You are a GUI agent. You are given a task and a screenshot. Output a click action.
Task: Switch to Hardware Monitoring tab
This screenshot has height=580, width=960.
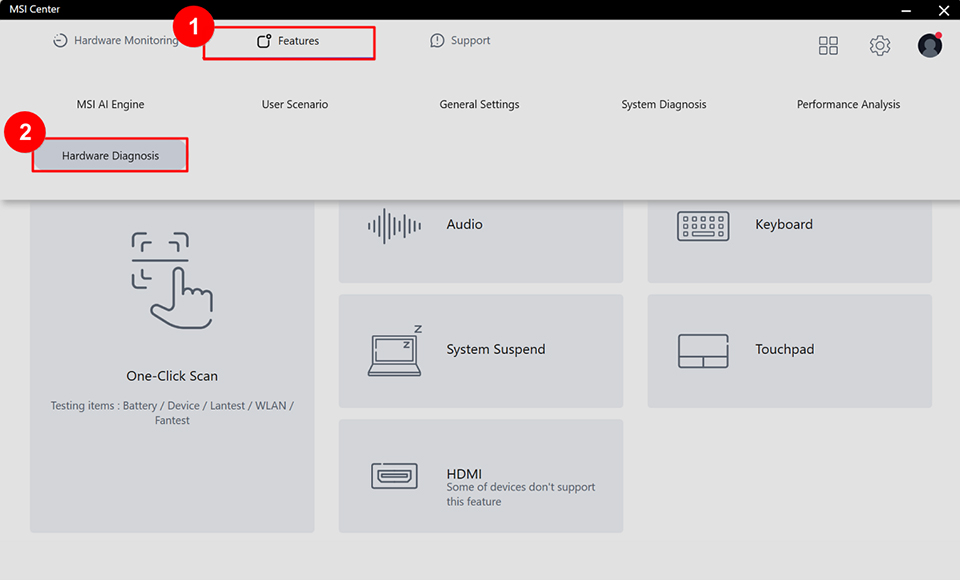coord(115,40)
